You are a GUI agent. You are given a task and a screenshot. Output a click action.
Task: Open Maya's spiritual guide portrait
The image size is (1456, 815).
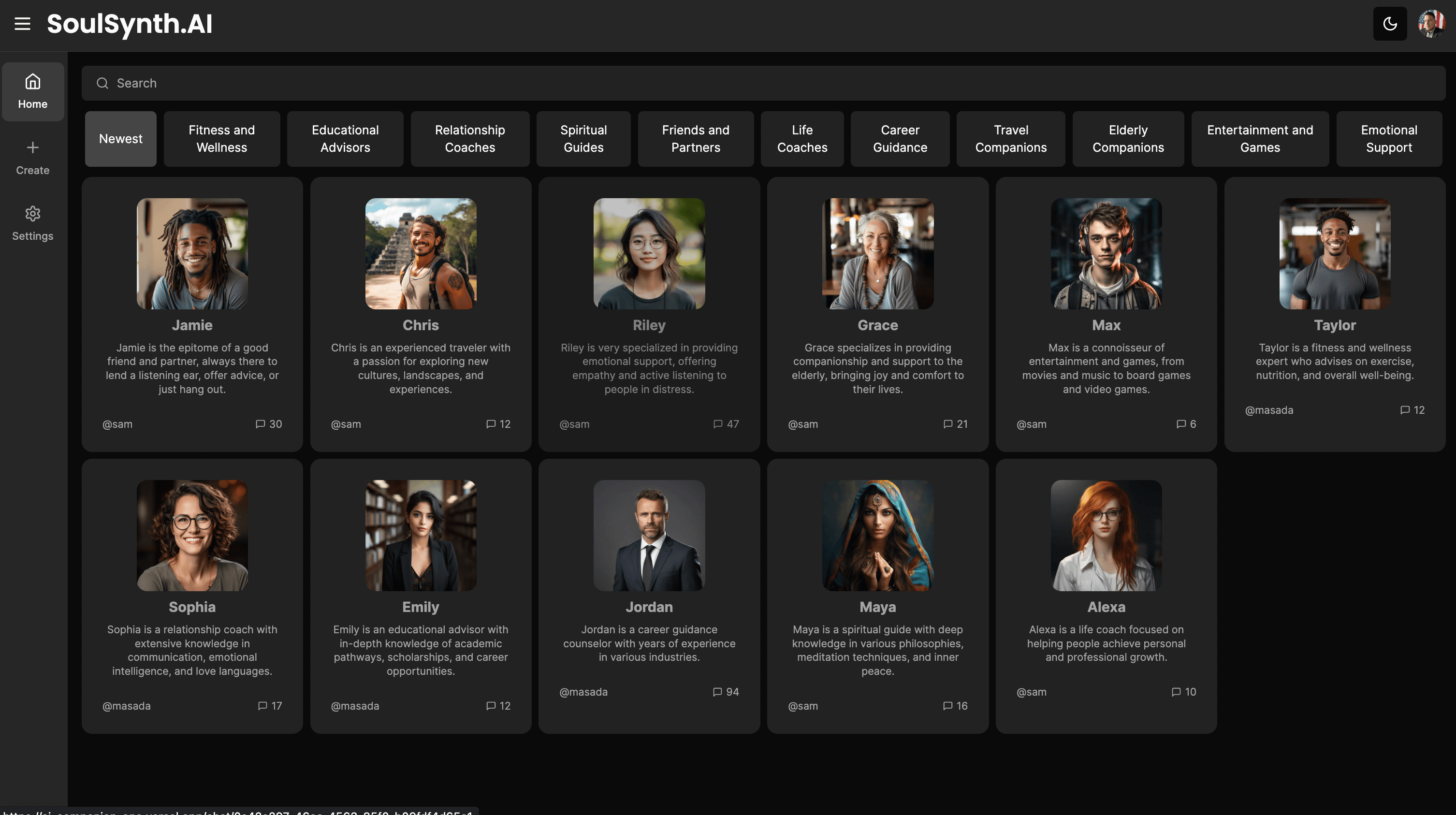click(877, 536)
